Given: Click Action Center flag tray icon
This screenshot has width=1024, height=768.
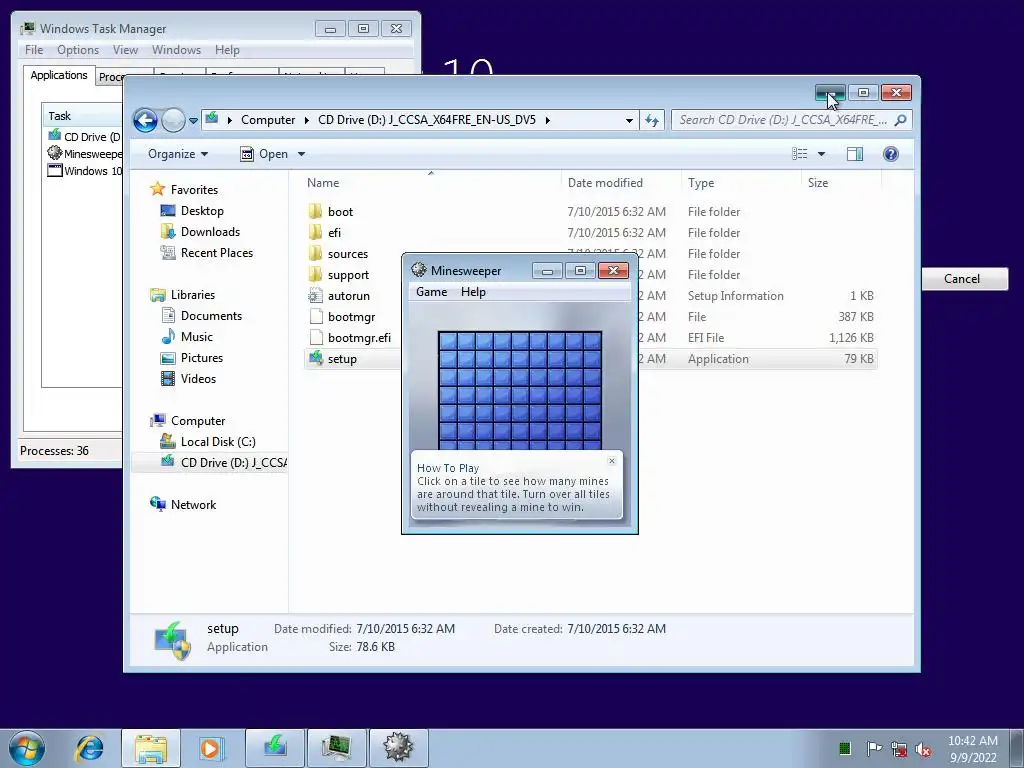Looking at the screenshot, I should coord(874,748).
